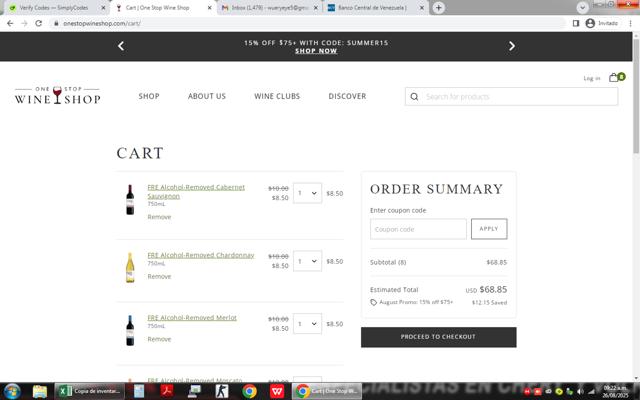Open the WINE CLUBS menu

(x=277, y=96)
